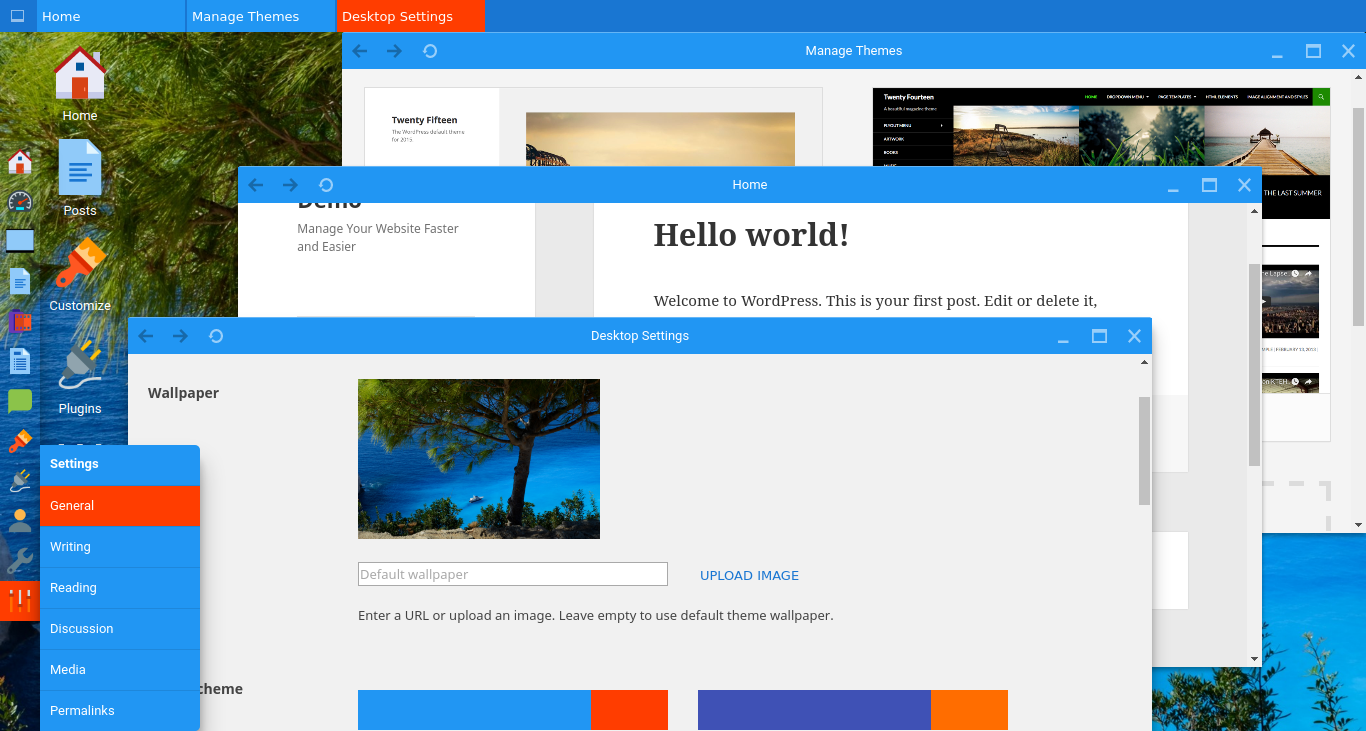Click the scroll-down arrow in Home window

coord(1255,659)
